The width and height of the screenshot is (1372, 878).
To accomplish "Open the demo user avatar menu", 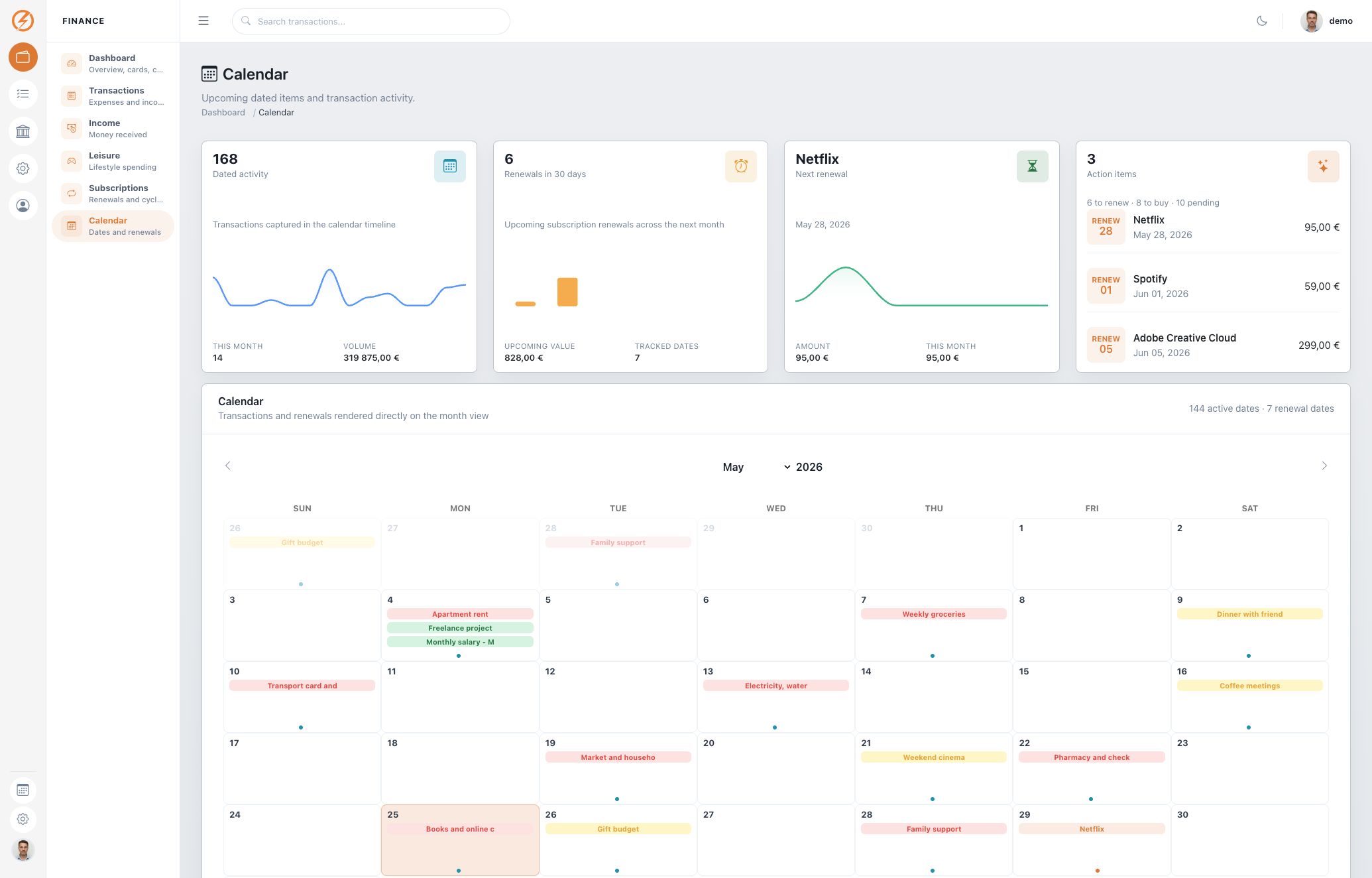I will pyautogui.click(x=1326, y=21).
